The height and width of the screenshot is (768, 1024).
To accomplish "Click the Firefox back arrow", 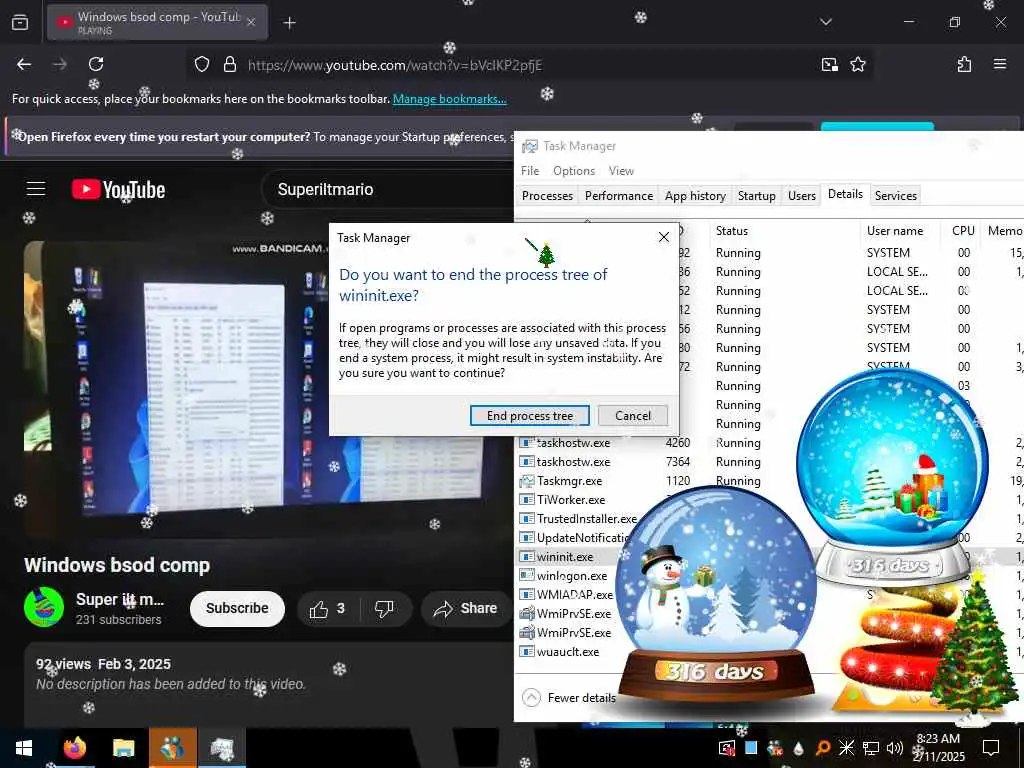I will (x=24, y=64).
